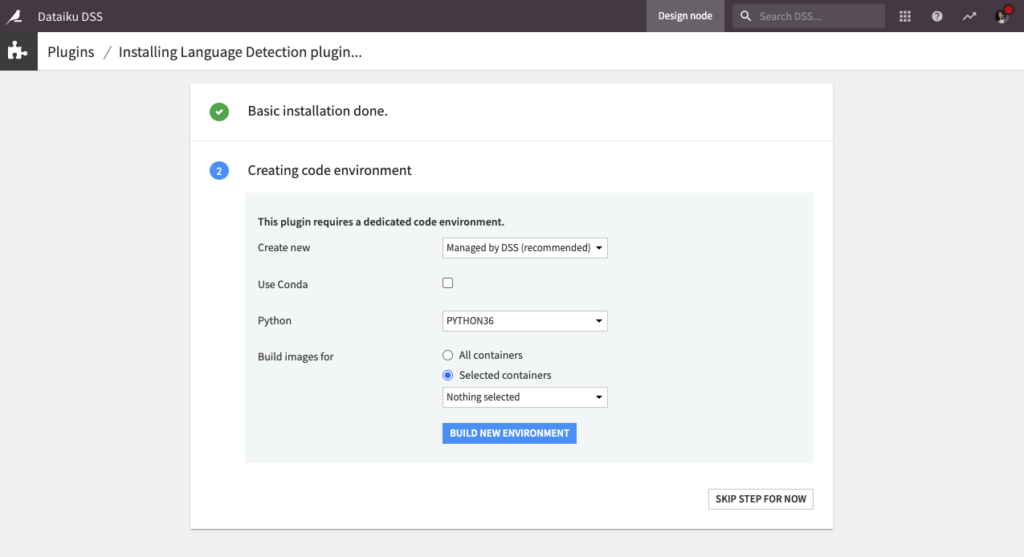
Task: Click the plugins puzzle piece icon
Action: pyautogui.click(x=18, y=52)
